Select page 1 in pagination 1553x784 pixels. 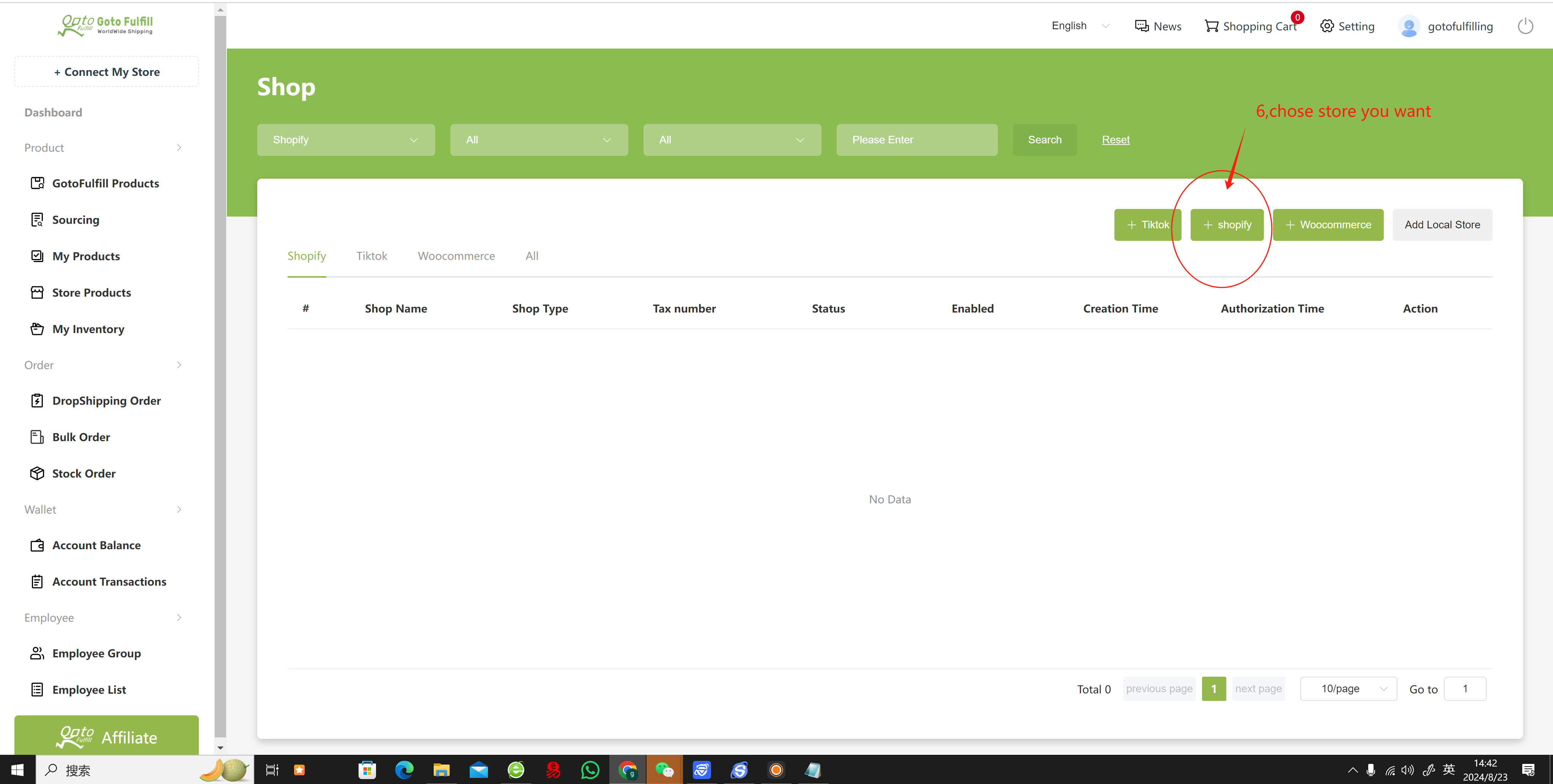(1213, 689)
